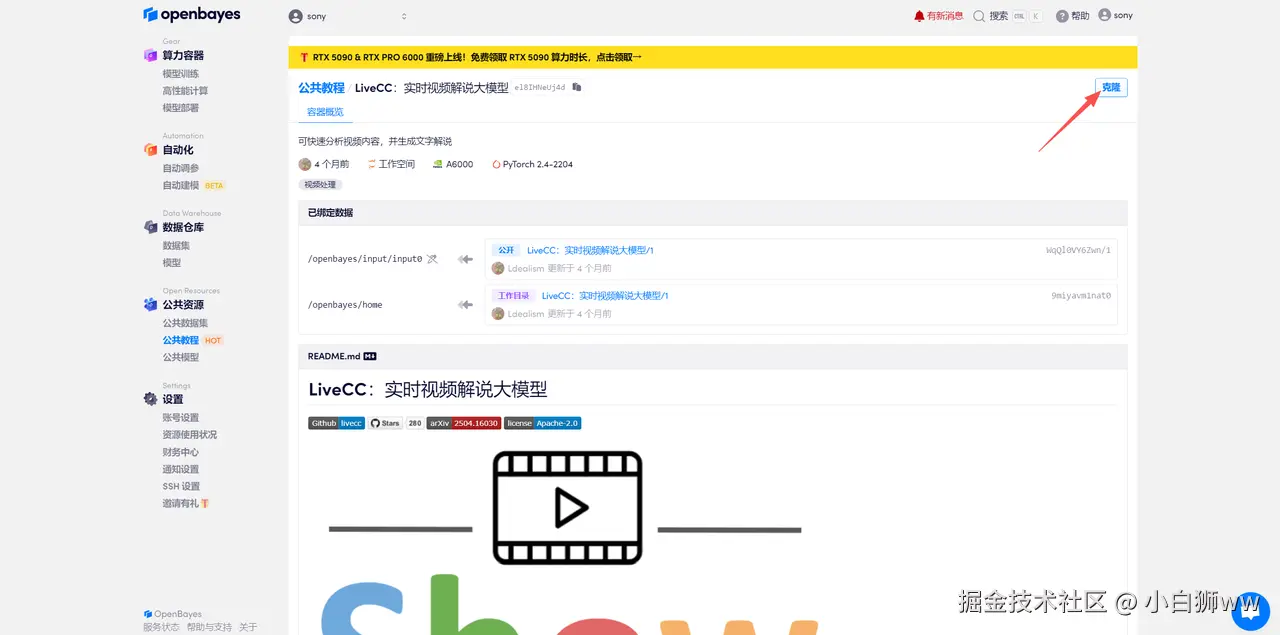Open 公共数据集 in the sidebar
Screen dimensions: 1280x635
coord(186,323)
